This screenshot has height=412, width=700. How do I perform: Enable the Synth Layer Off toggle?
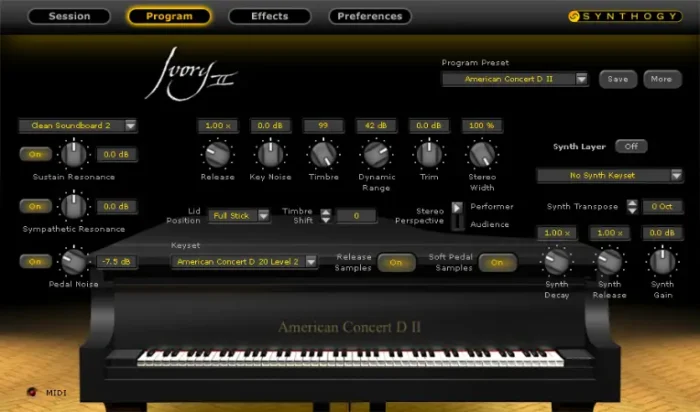coord(630,146)
